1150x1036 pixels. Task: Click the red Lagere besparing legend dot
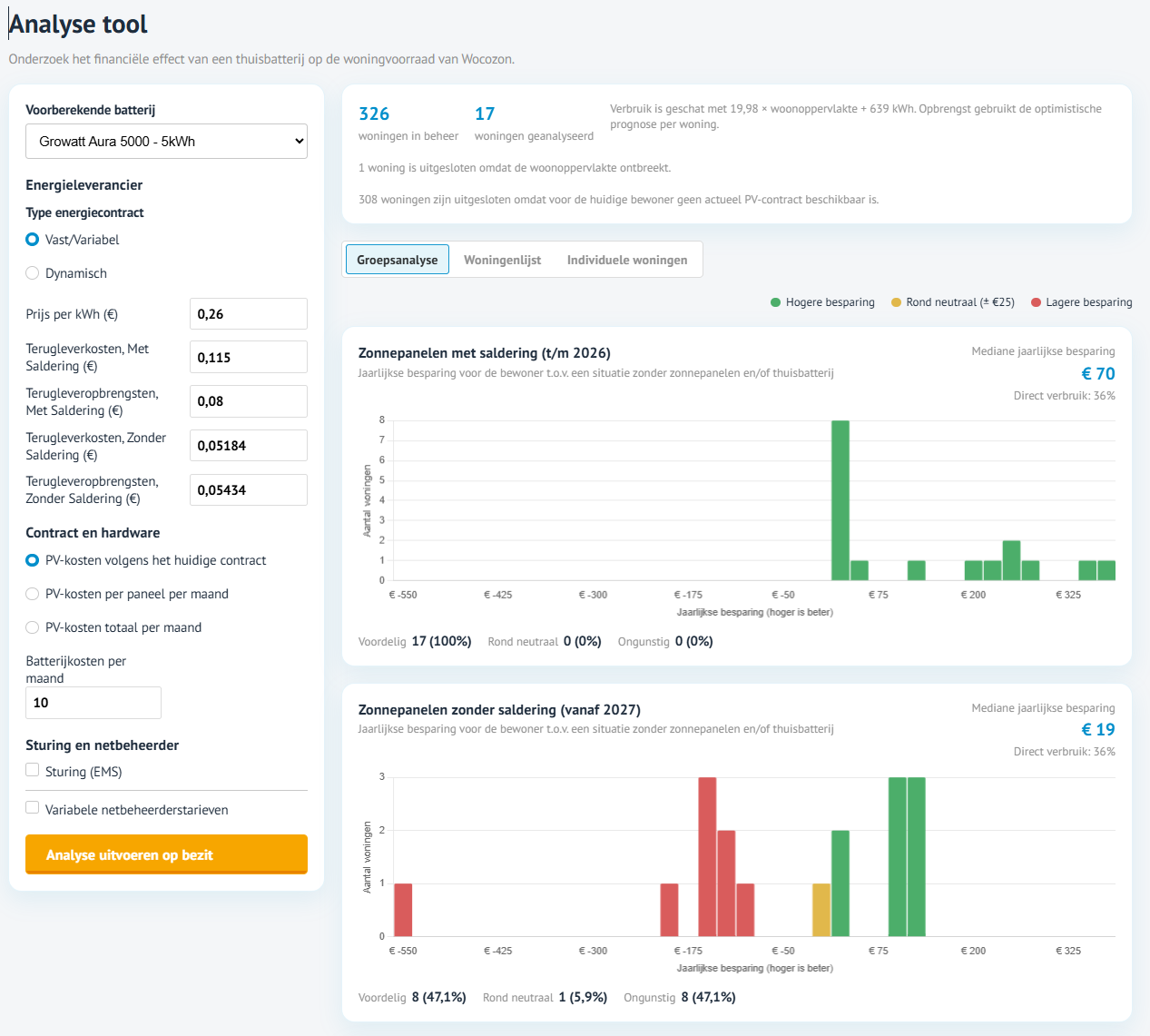point(1036,302)
